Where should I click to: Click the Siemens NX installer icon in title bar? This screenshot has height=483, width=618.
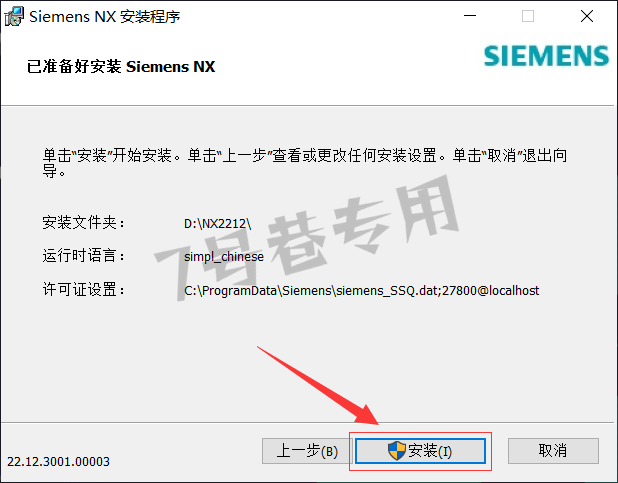tap(14, 16)
